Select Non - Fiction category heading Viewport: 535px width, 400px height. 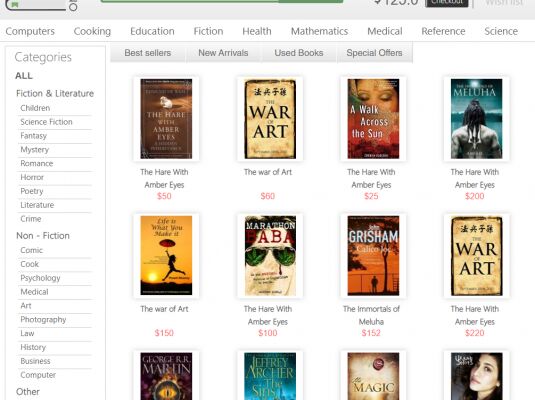[43, 236]
